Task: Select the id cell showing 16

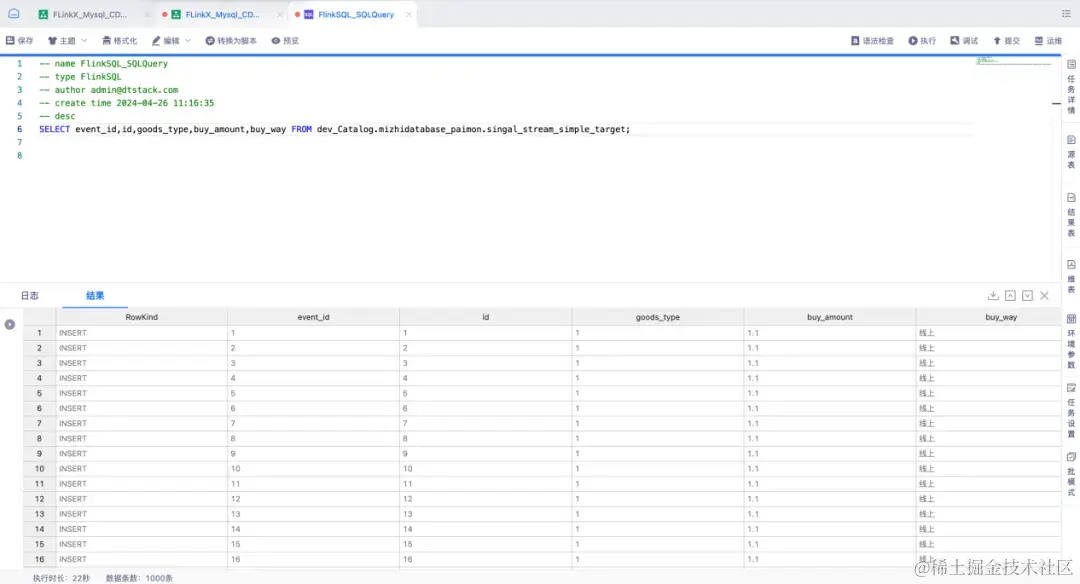Action: coord(486,559)
